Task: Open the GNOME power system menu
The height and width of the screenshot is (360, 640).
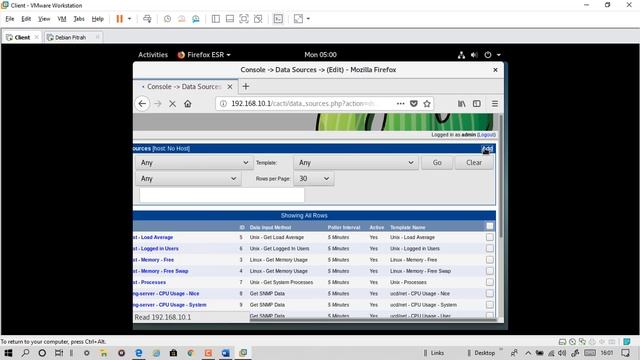Action: (x=492, y=55)
